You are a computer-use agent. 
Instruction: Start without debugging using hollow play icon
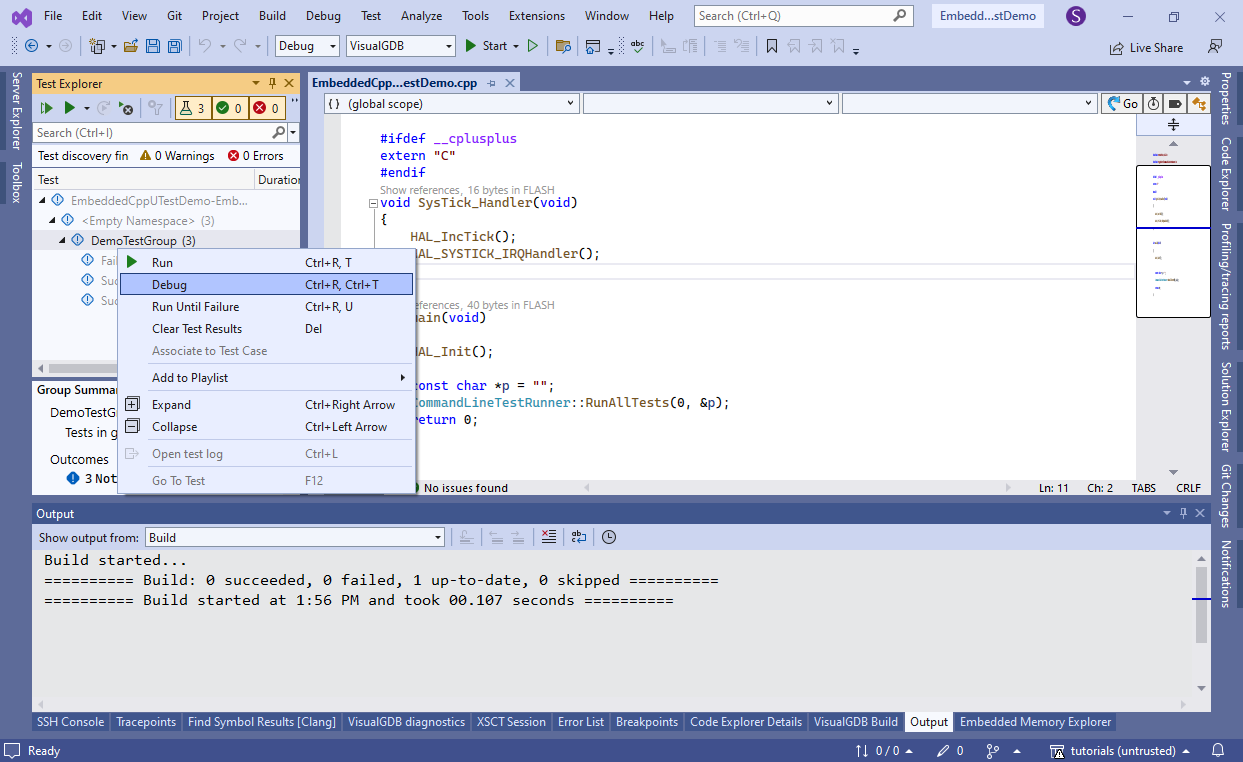click(x=533, y=46)
